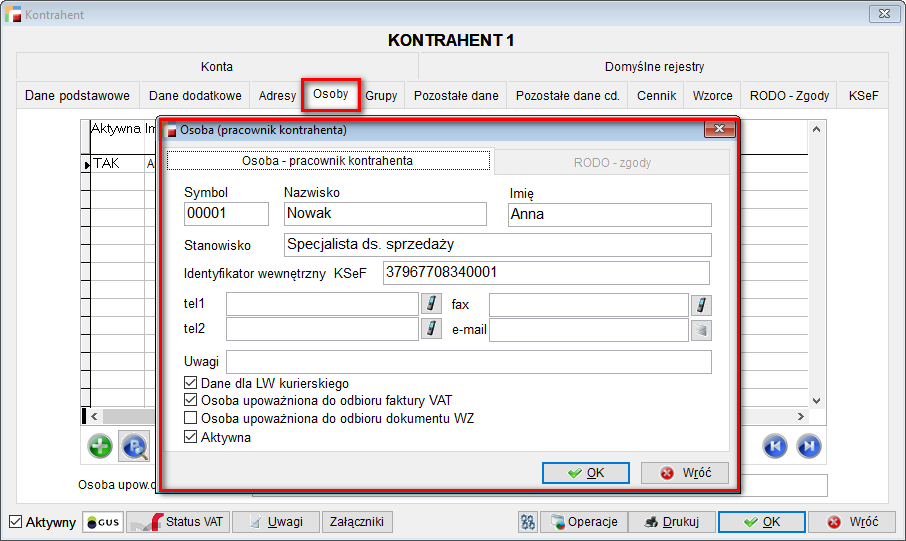Screen dimensions: 906x541
Task: Go to previous contractor record arrow
Action: (x=775, y=446)
